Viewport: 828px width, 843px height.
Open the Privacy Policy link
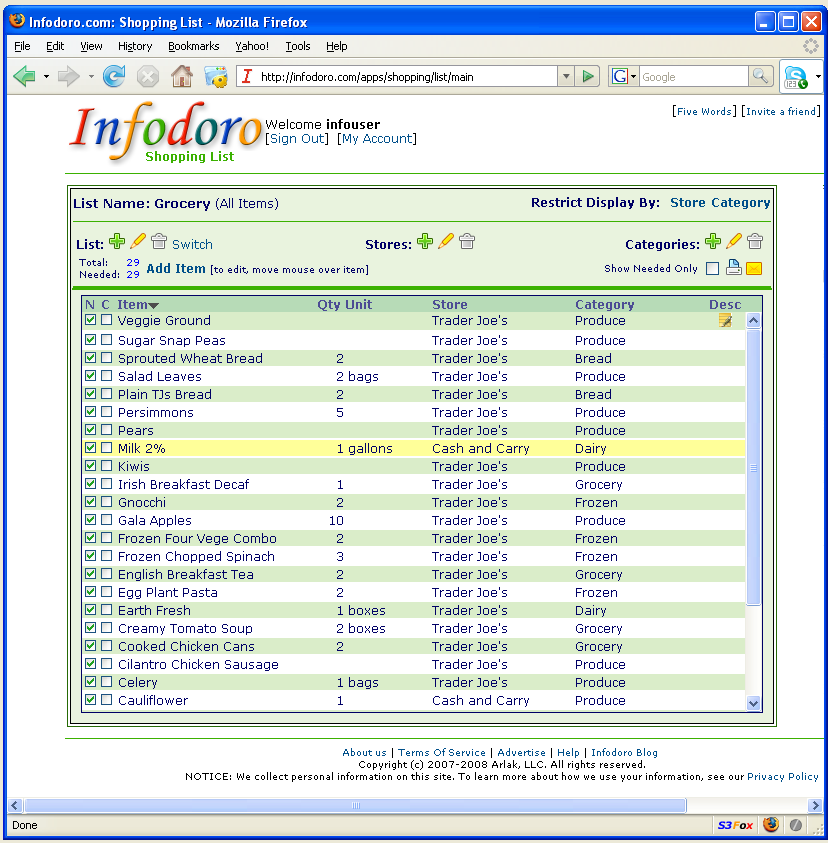pos(783,776)
